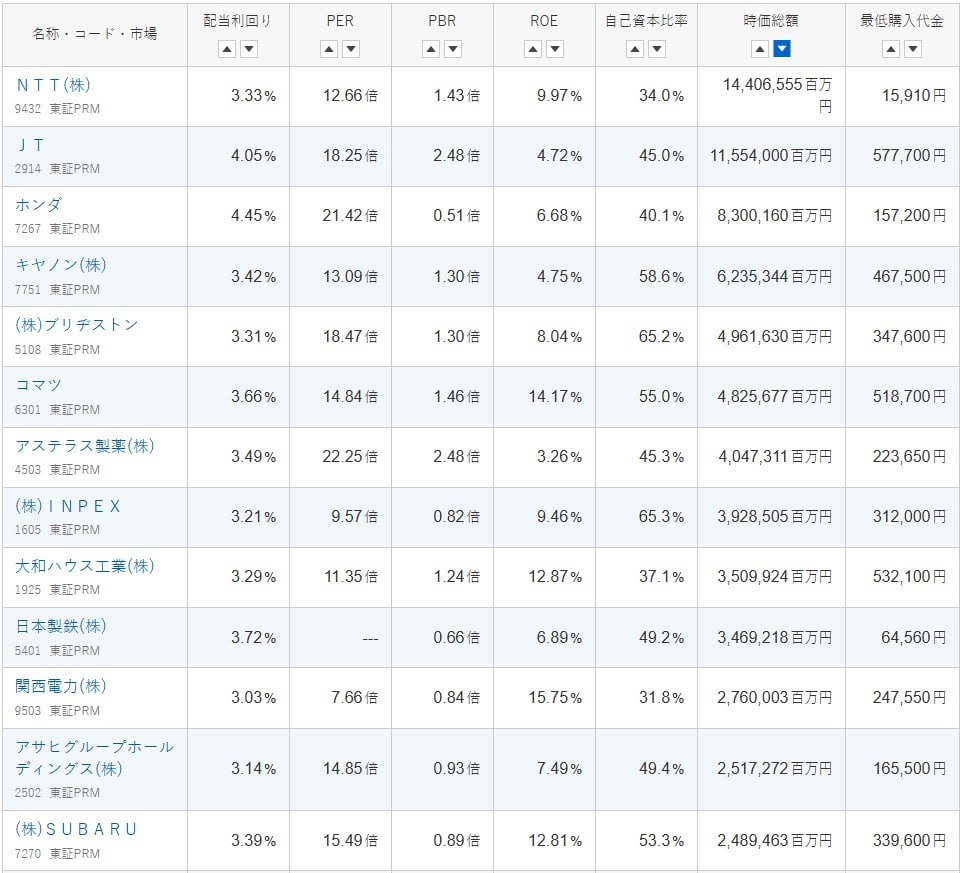Screen dimensions: 964x873
Task: Sort 時価総額 column ascending
Action: point(760,49)
